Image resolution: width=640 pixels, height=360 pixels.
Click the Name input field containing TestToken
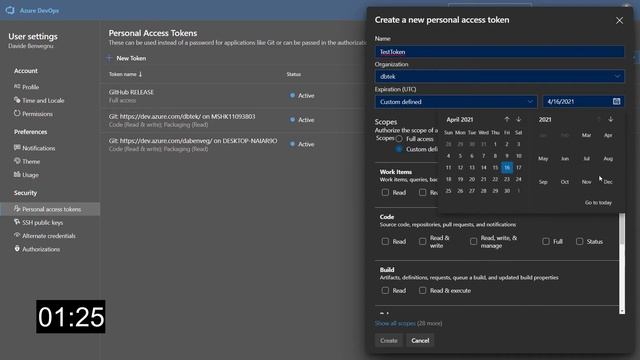click(x=500, y=52)
